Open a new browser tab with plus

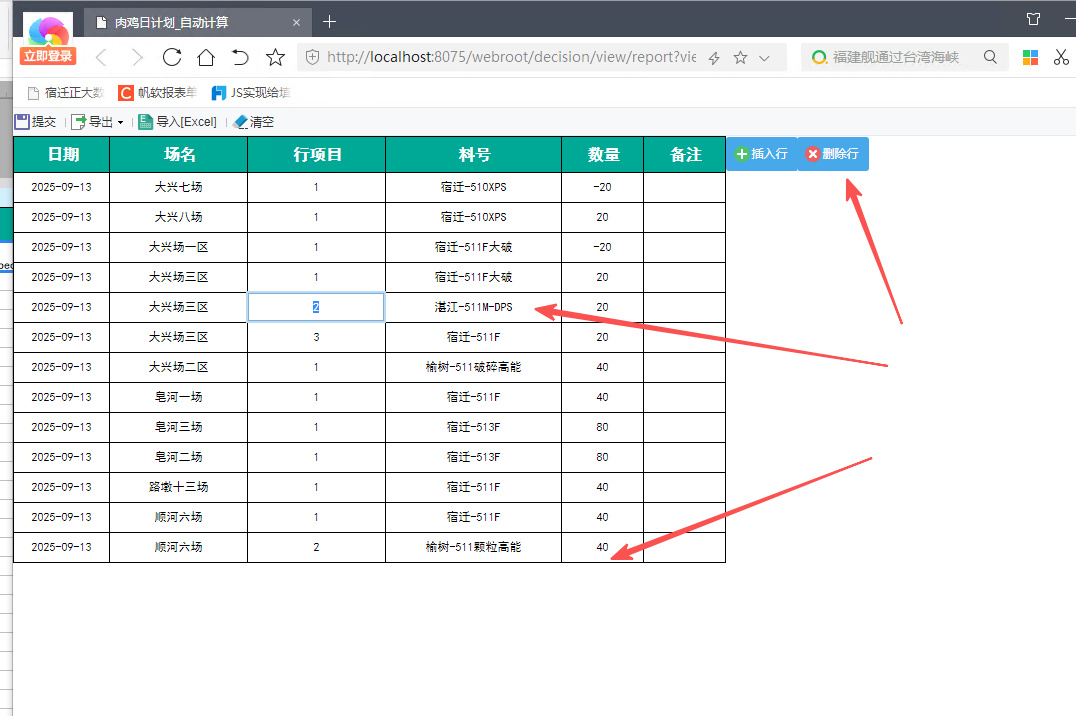(x=330, y=21)
